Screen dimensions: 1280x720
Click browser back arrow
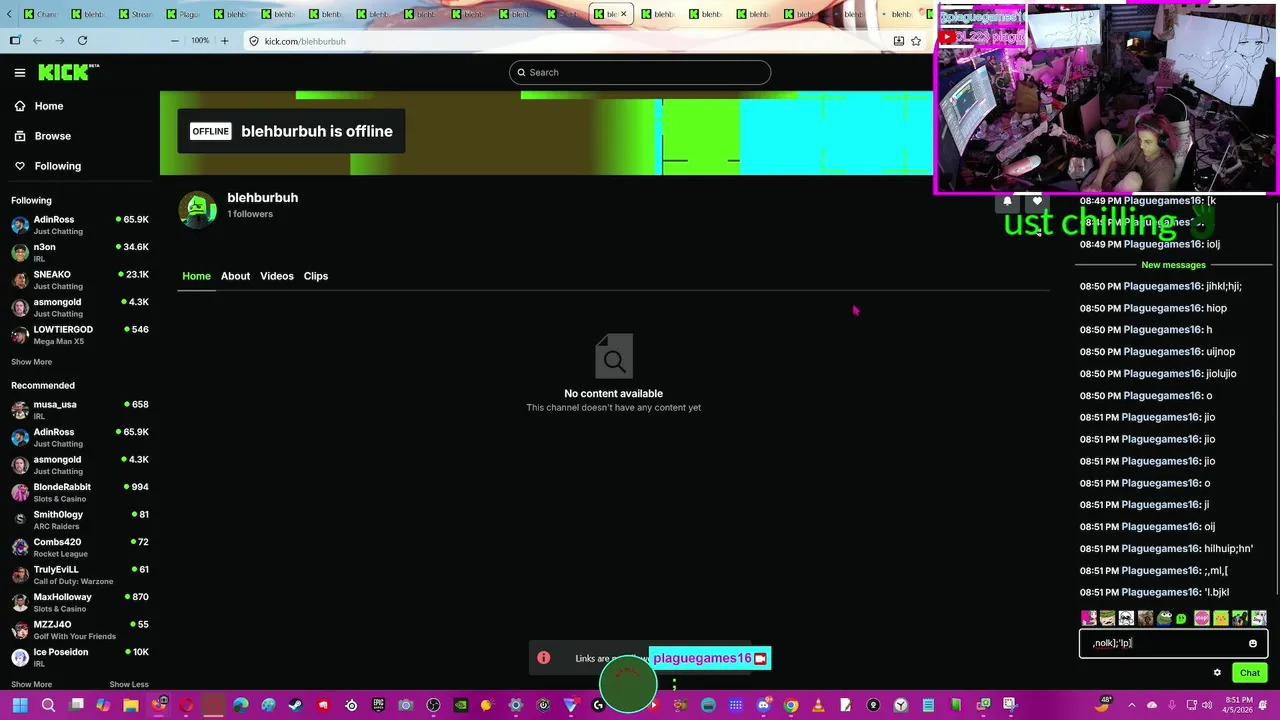pyautogui.click(x=37, y=41)
